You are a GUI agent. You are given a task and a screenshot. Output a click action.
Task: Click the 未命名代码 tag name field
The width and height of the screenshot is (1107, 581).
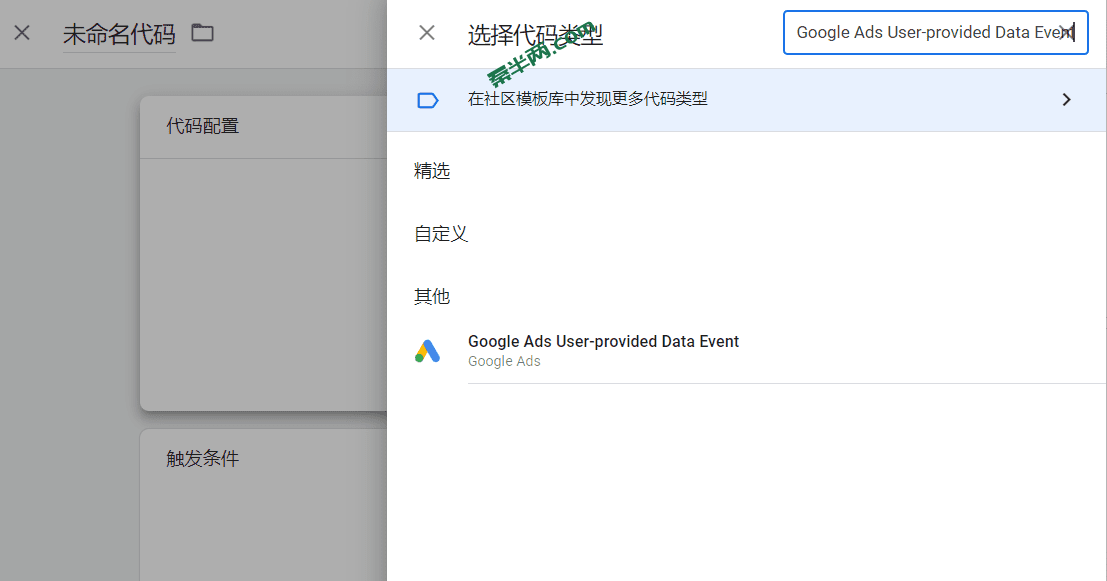[x=119, y=34]
